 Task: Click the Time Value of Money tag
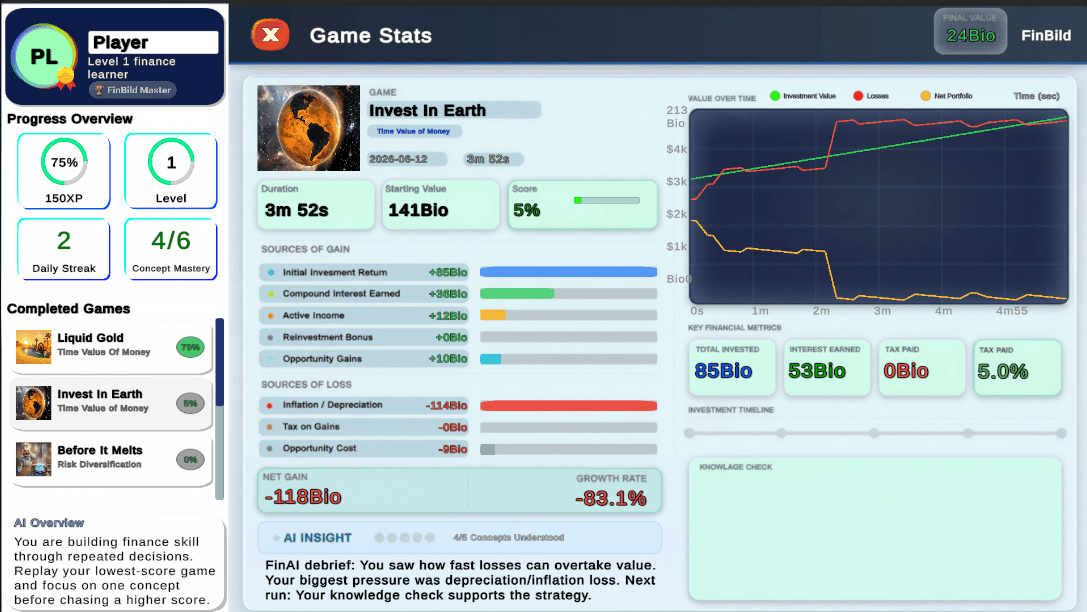(413, 131)
